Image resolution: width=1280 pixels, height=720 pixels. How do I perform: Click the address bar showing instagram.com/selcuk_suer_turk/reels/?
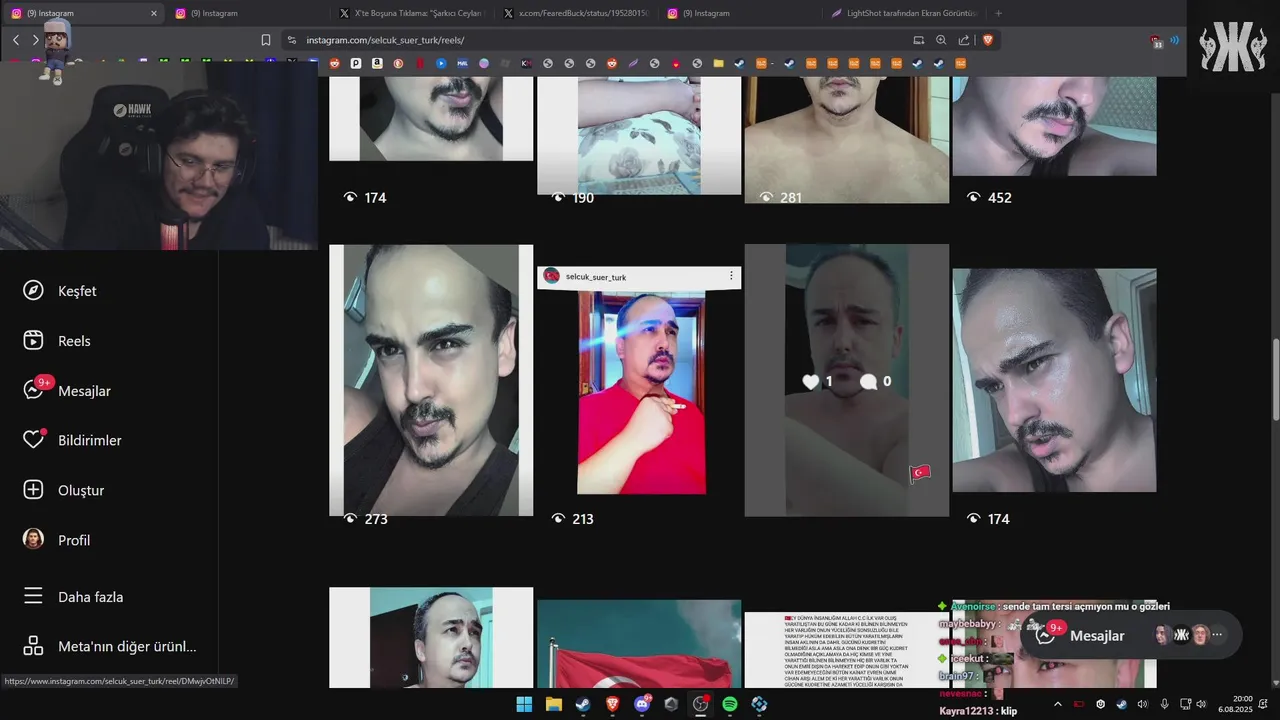[600, 40]
